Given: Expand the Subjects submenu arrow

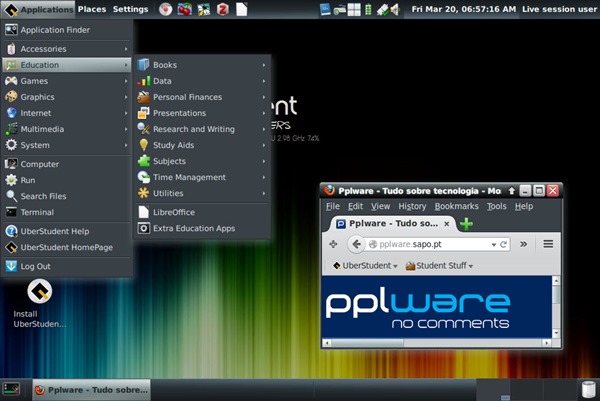Looking at the screenshot, I should point(264,161).
